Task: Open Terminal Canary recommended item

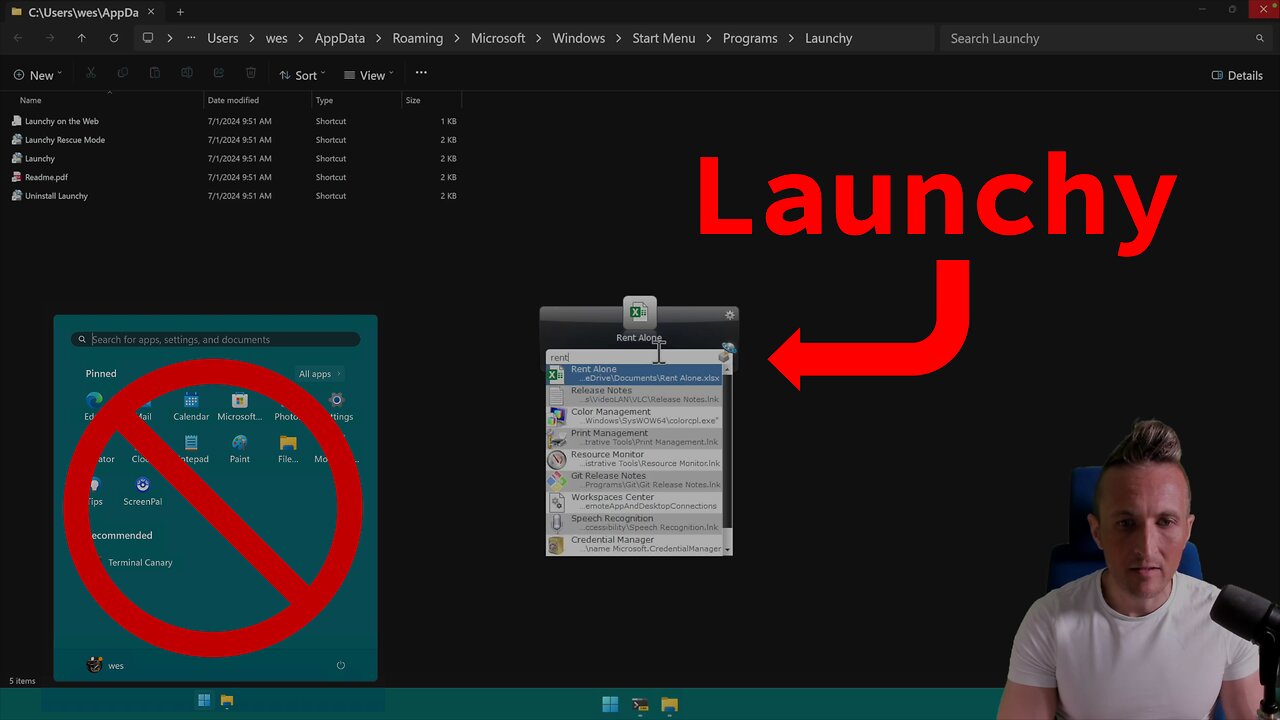Action: point(140,562)
